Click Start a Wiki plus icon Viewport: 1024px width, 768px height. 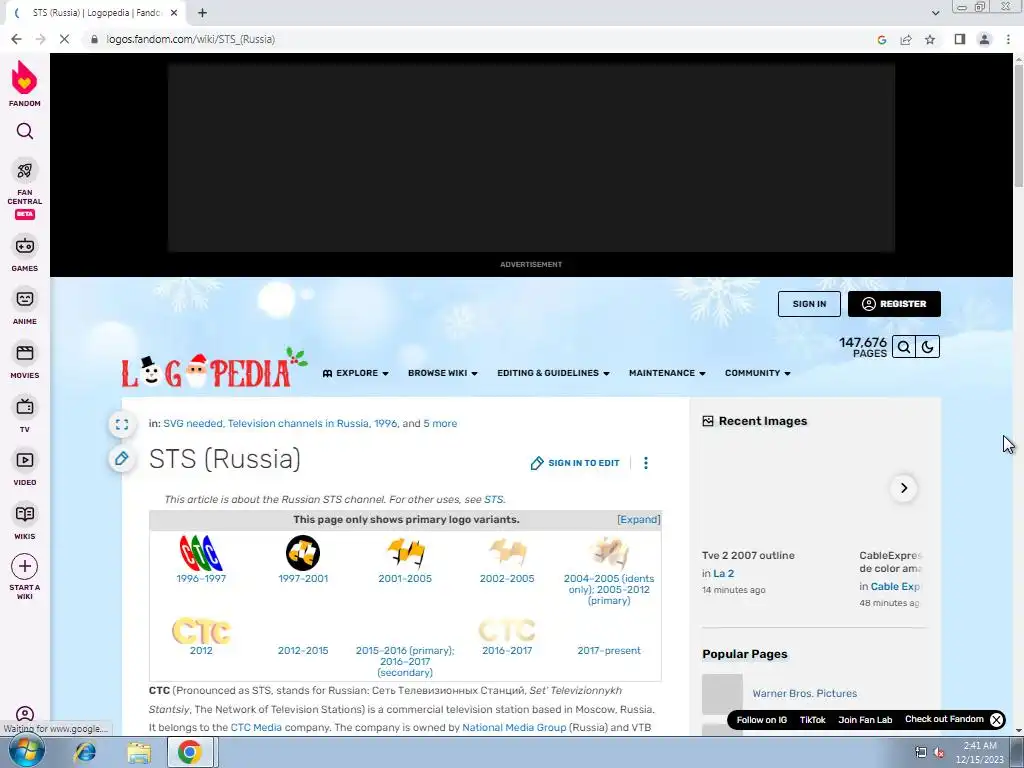pos(25,566)
